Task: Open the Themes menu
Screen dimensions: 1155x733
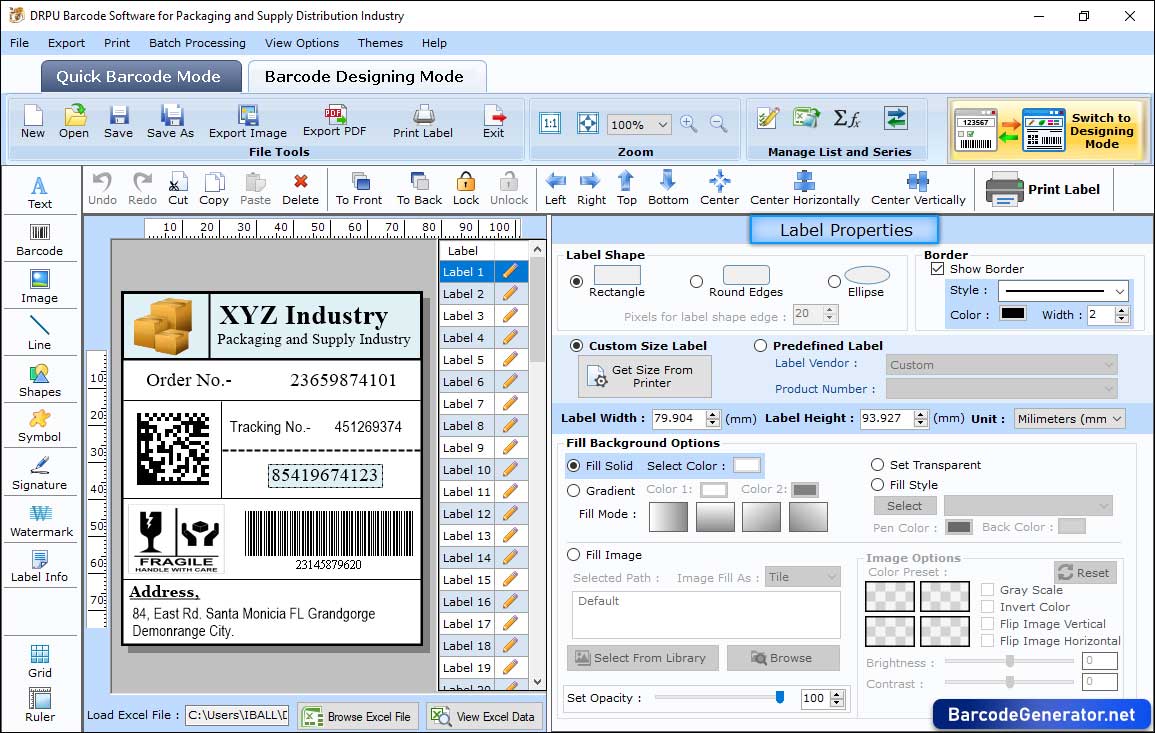Action: (x=380, y=43)
